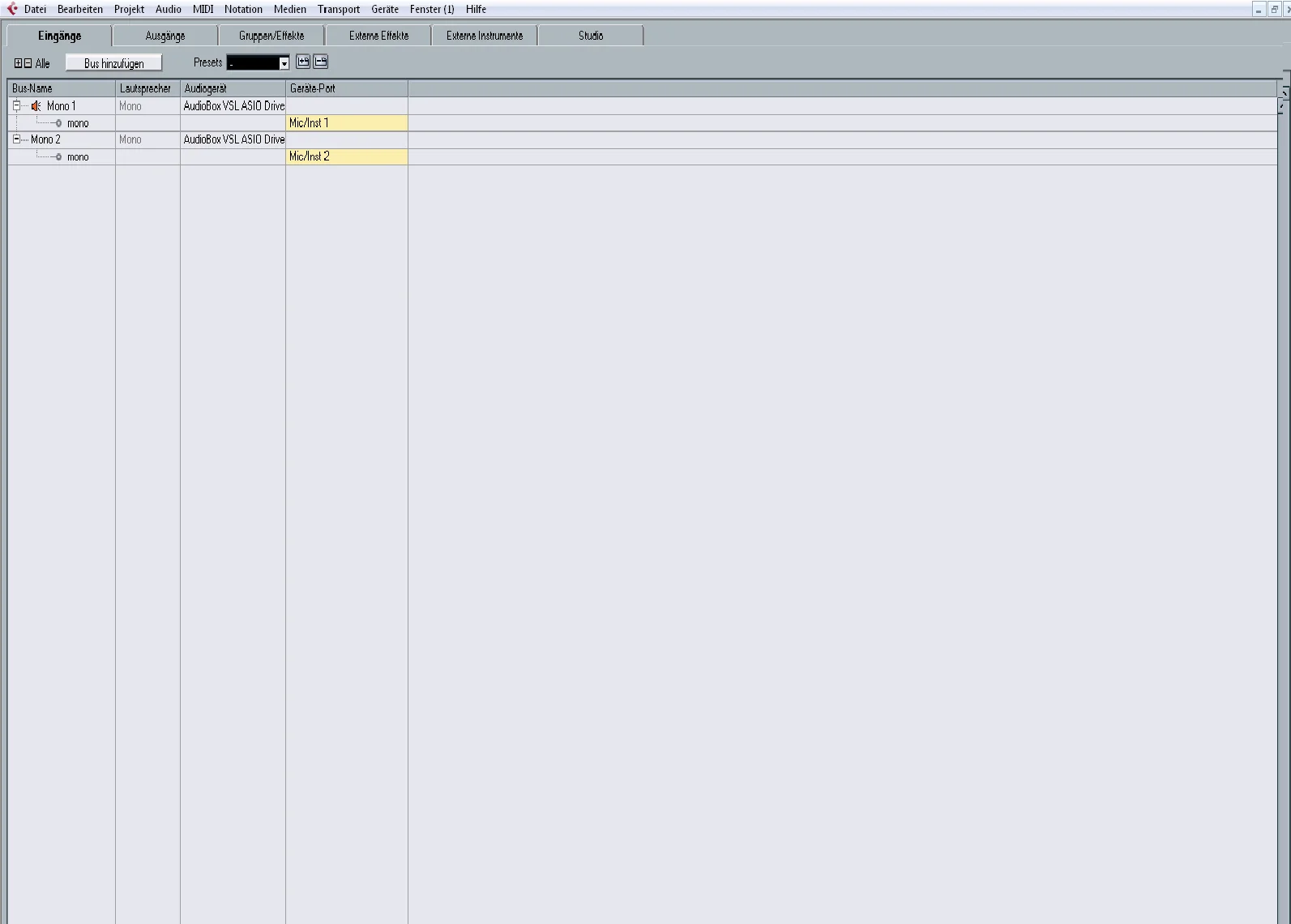
Task: Open the Transport menu
Action: coord(339,9)
